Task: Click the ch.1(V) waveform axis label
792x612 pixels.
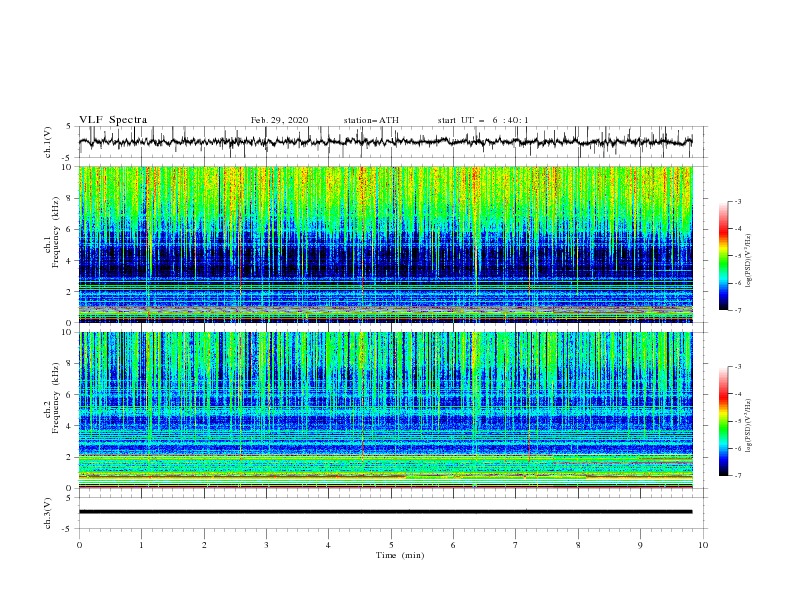Action: pyautogui.click(x=48, y=142)
